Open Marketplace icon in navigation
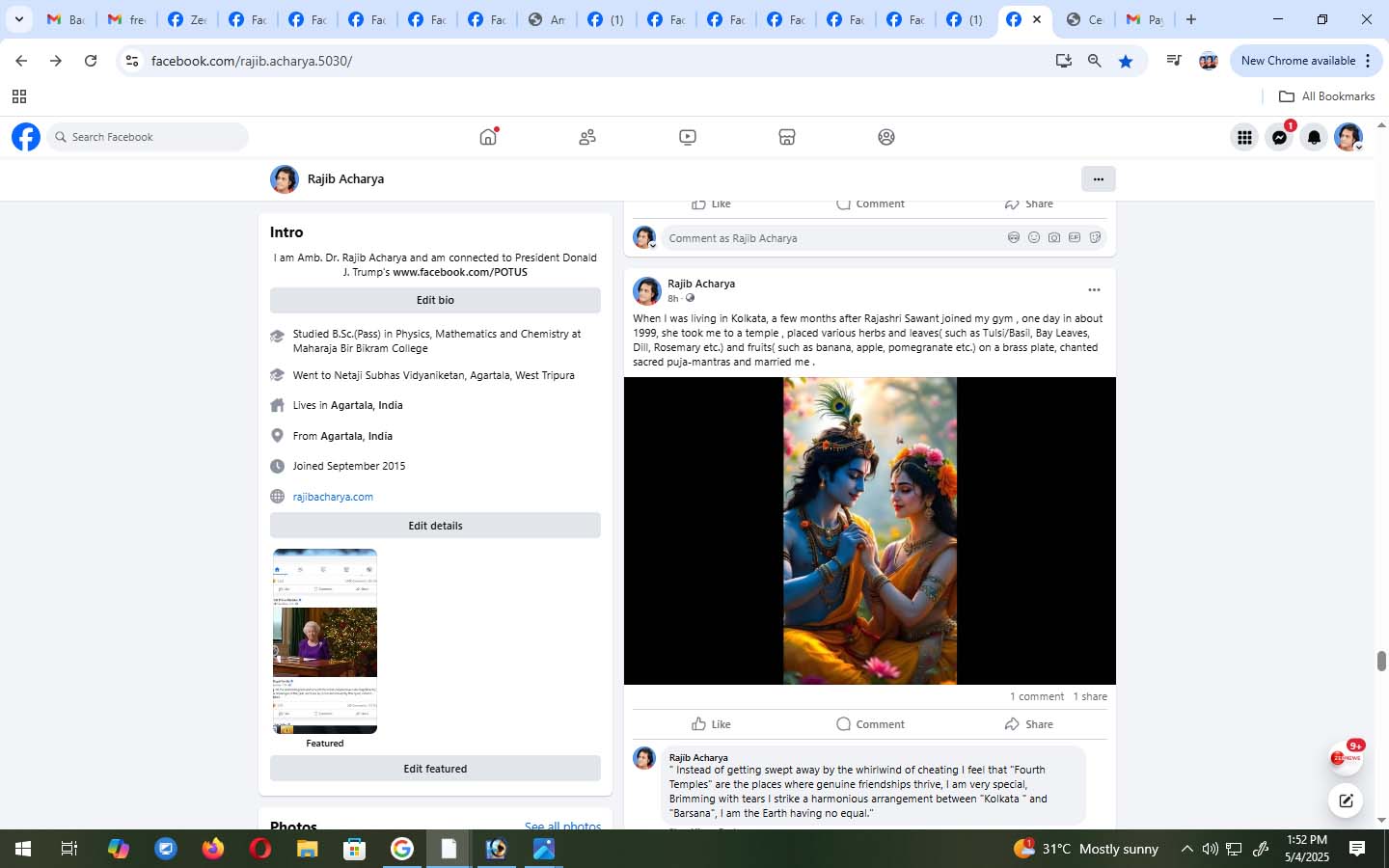Image resolution: width=1389 pixels, height=868 pixels. pos(787,137)
